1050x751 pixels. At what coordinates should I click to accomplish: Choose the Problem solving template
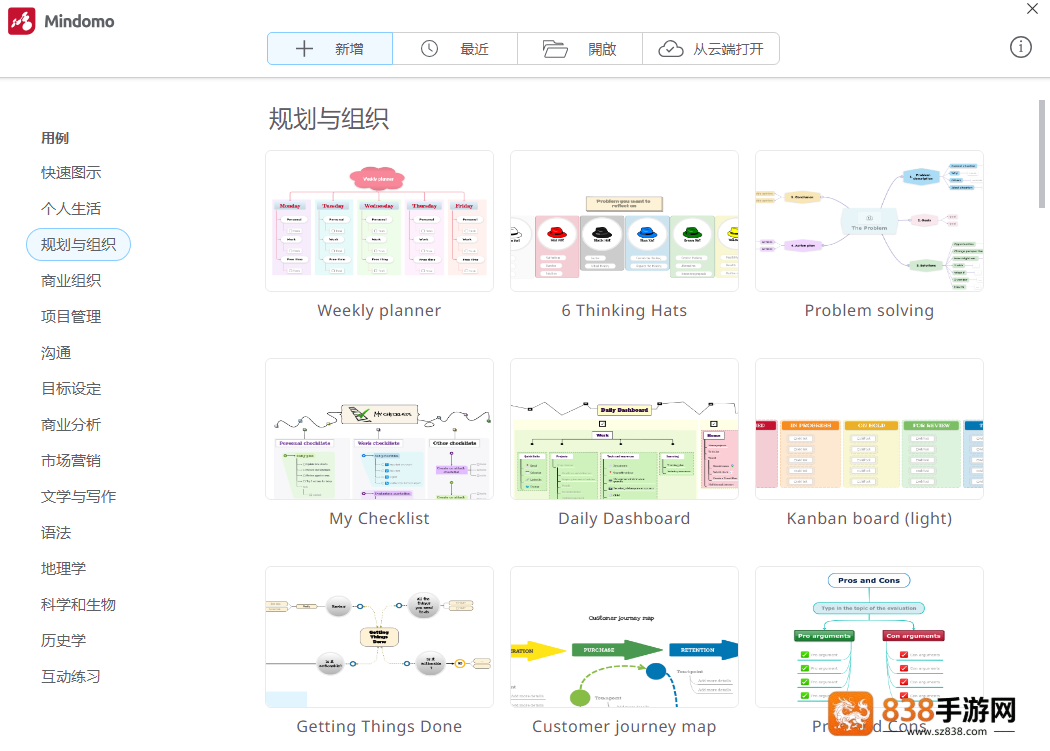pos(869,221)
